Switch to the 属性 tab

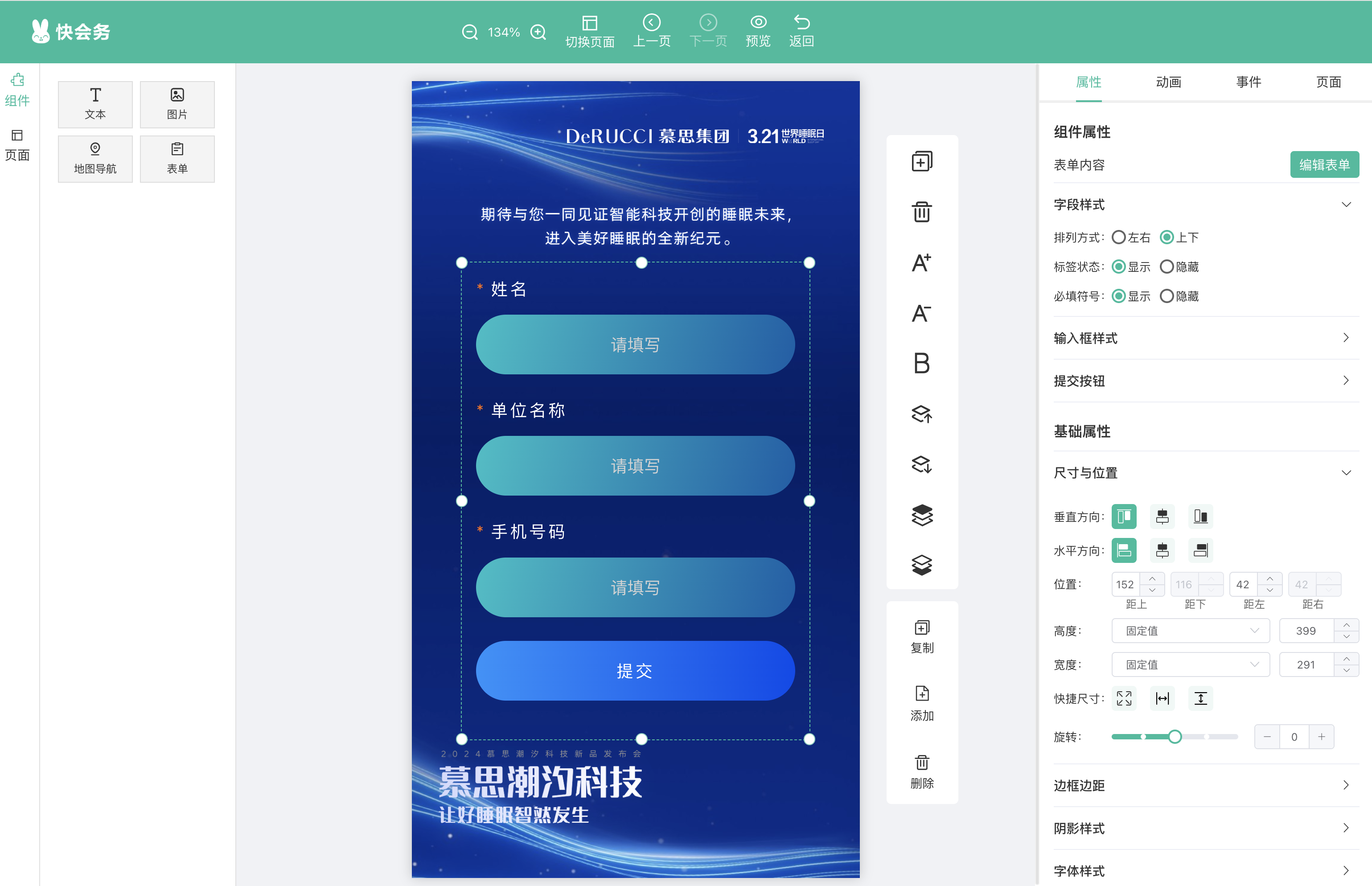click(x=1089, y=82)
